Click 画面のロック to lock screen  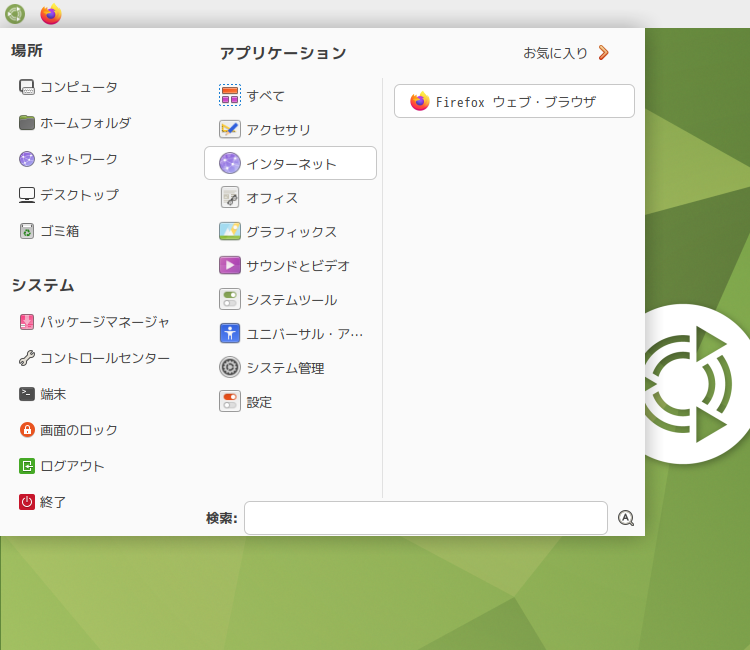(x=68, y=430)
